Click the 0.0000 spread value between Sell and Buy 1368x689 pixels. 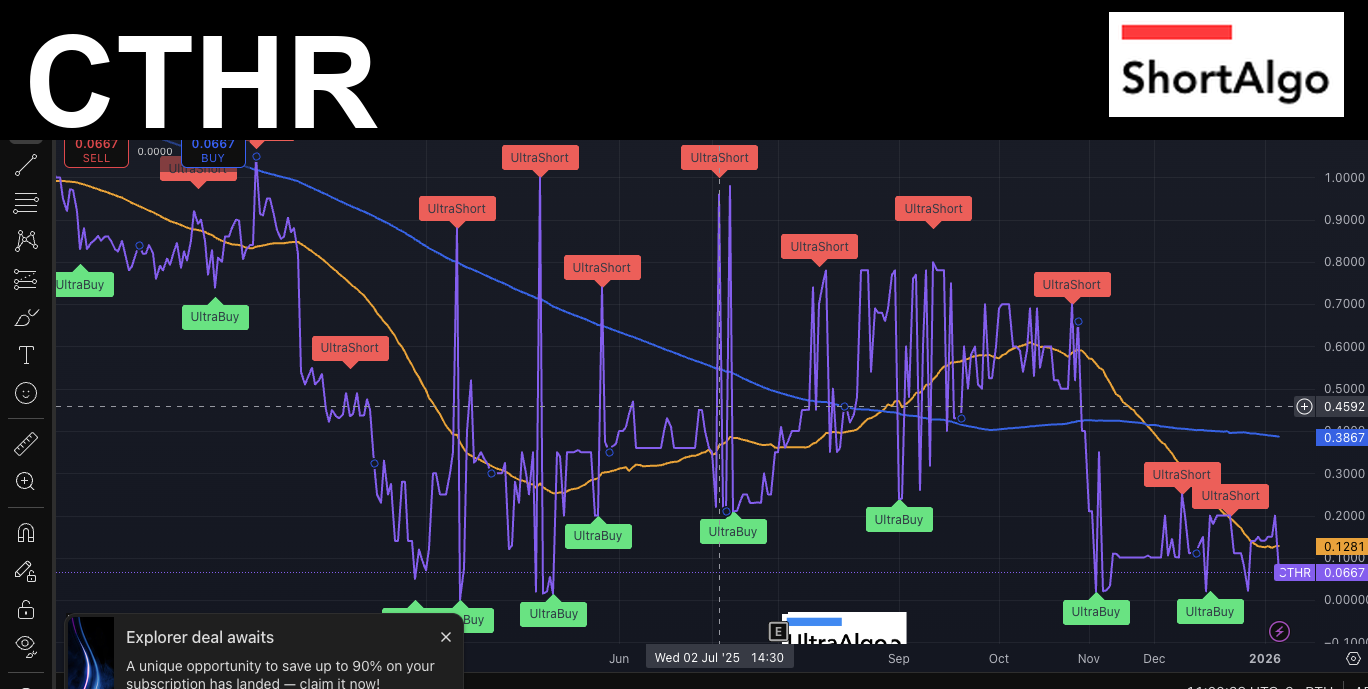pos(155,152)
